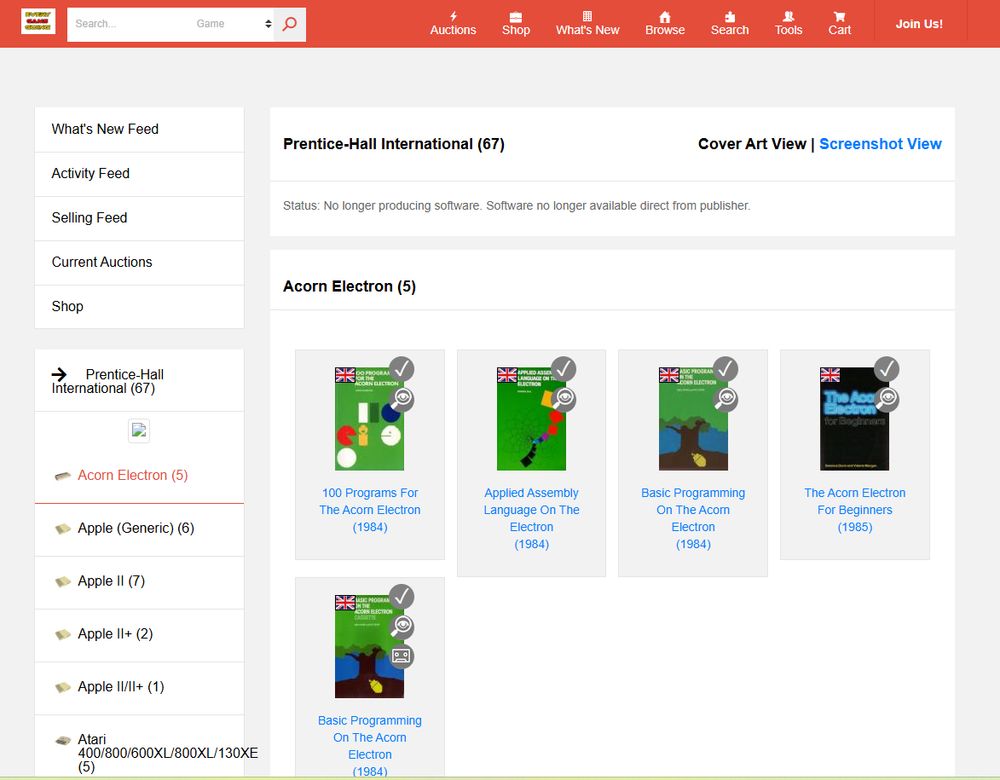Open Applied Assembly Language On The Electron (1984) link
This screenshot has width=1000, height=780.
(x=531, y=519)
